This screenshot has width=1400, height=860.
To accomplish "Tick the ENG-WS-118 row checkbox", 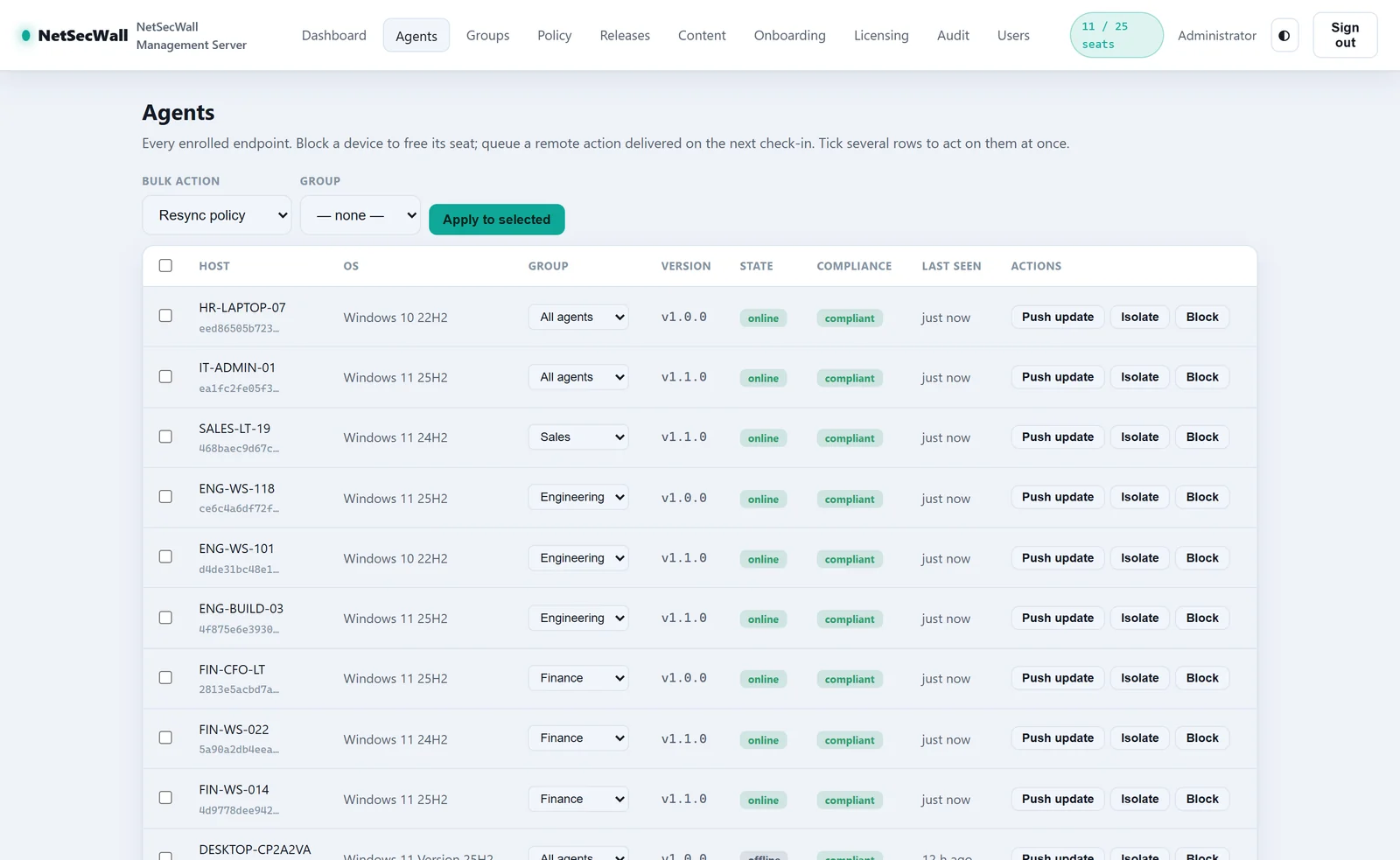I will (165, 497).
